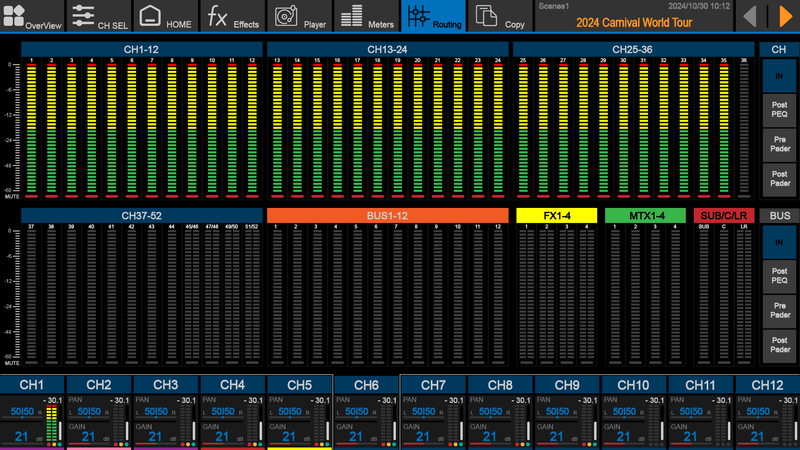Viewport: 800px width, 450px height.
Task: Open the Player turntable icon
Action: point(286,15)
